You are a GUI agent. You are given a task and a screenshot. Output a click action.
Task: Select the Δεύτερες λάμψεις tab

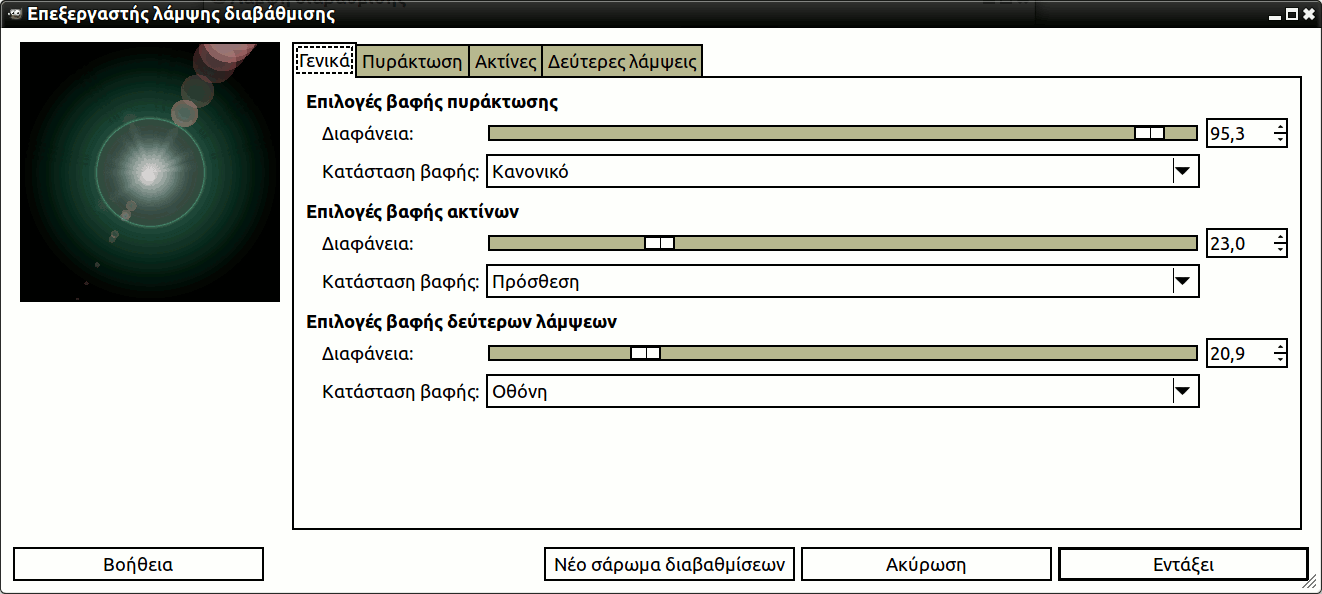(x=622, y=61)
